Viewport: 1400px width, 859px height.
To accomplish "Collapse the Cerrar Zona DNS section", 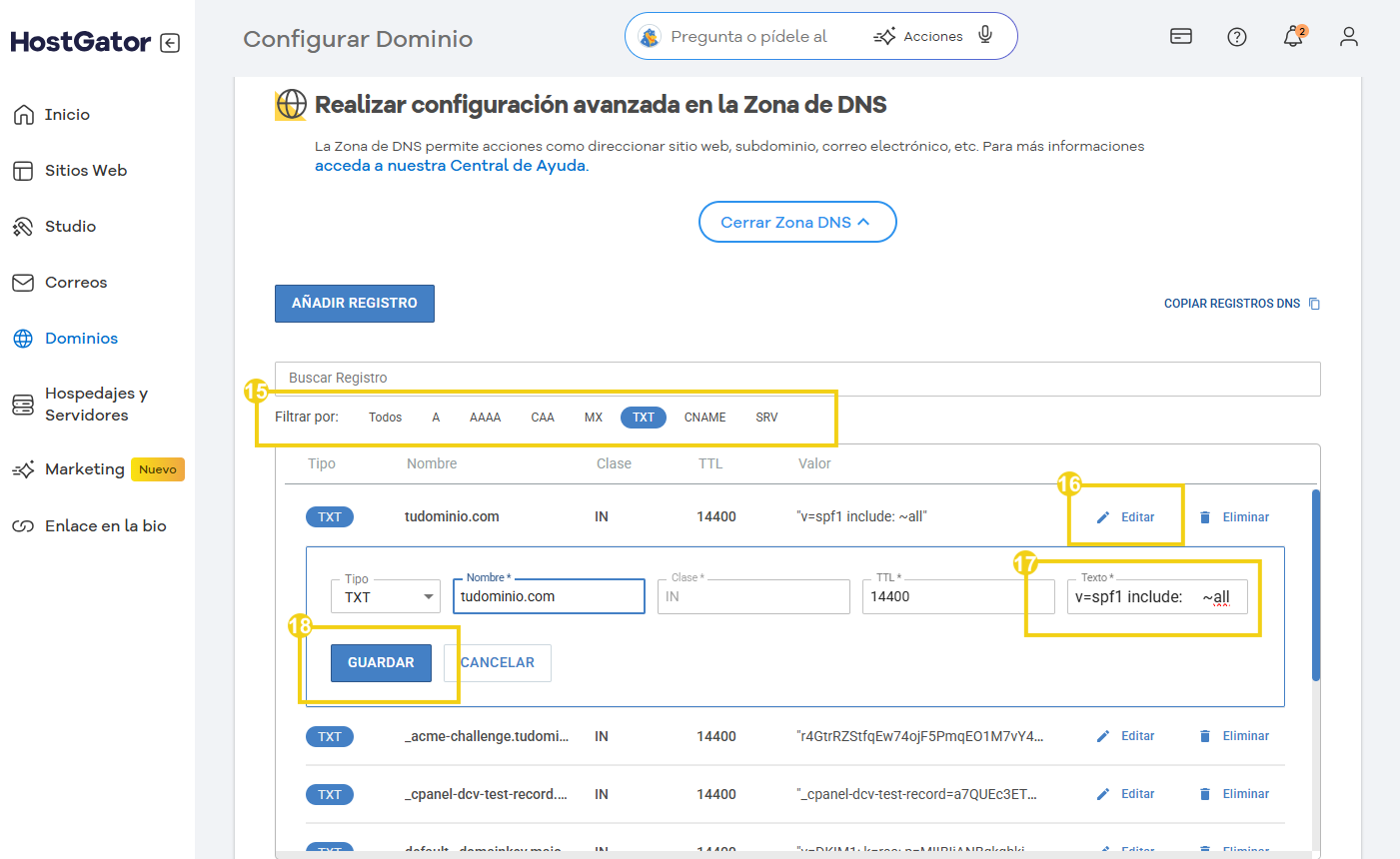I will point(796,222).
